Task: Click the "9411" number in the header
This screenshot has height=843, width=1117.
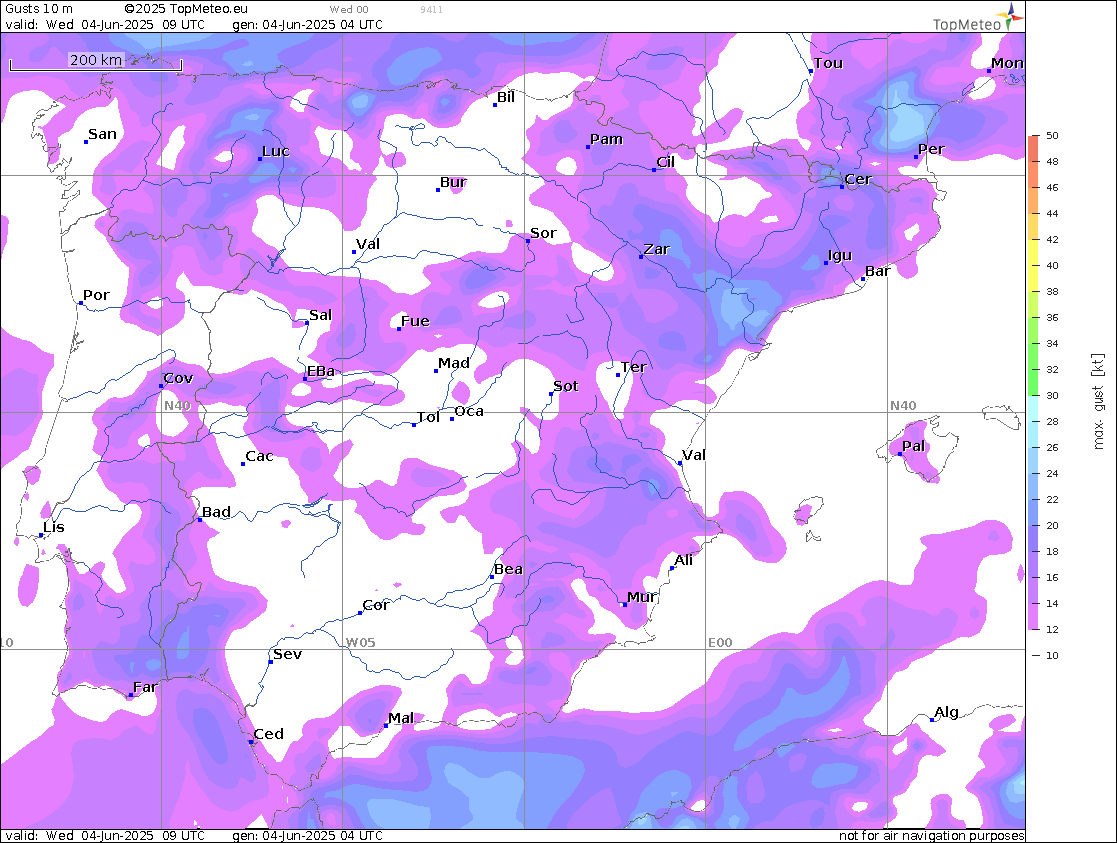Action: click(431, 9)
